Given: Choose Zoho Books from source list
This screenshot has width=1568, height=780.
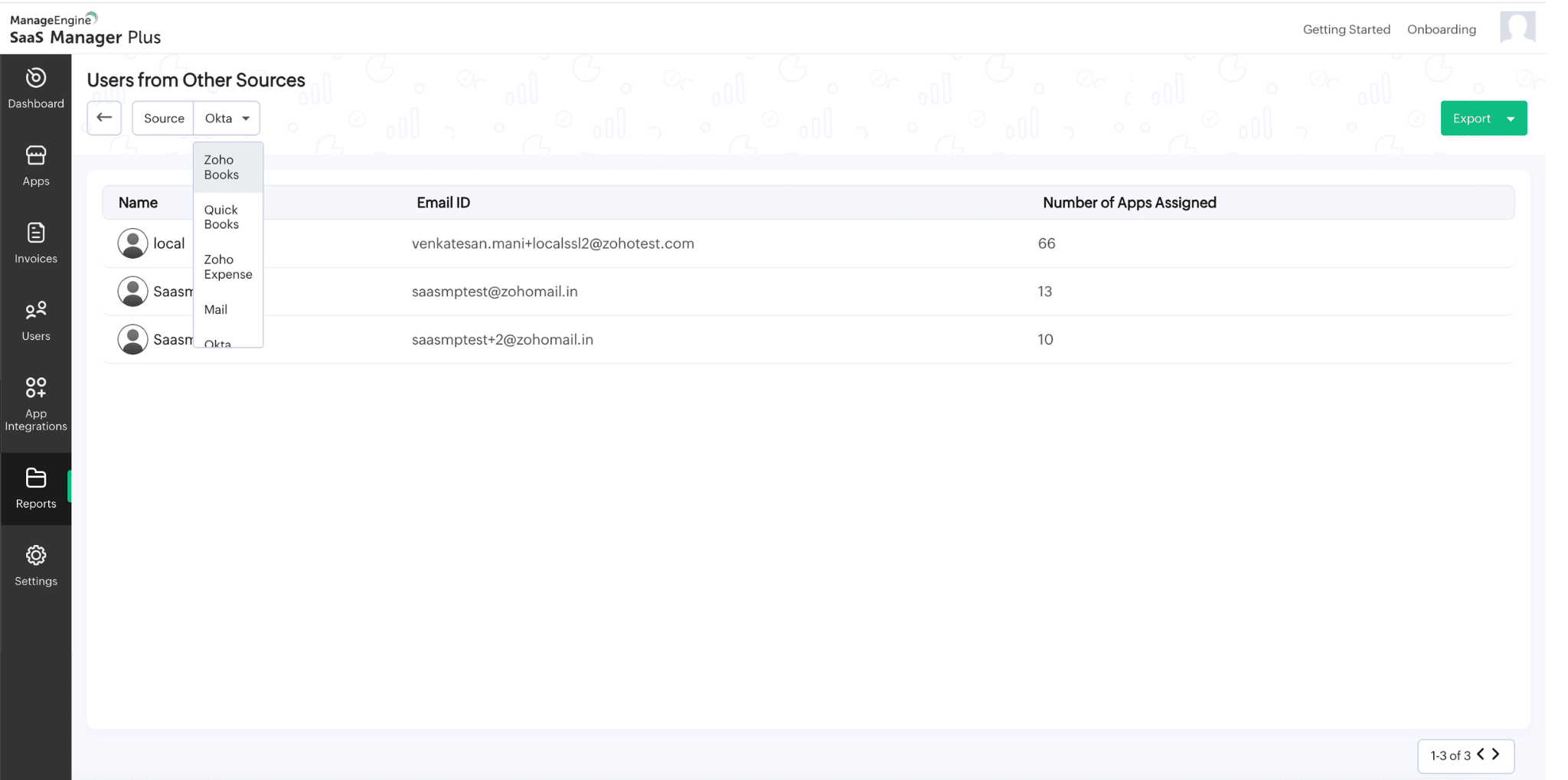Looking at the screenshot, I should [221, 167].
